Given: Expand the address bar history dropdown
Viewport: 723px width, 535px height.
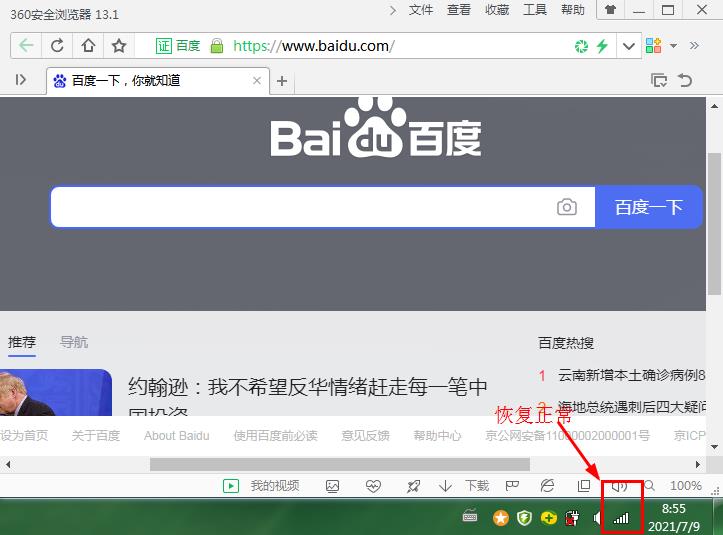Looking at the screenshot, I should [628, 46].
